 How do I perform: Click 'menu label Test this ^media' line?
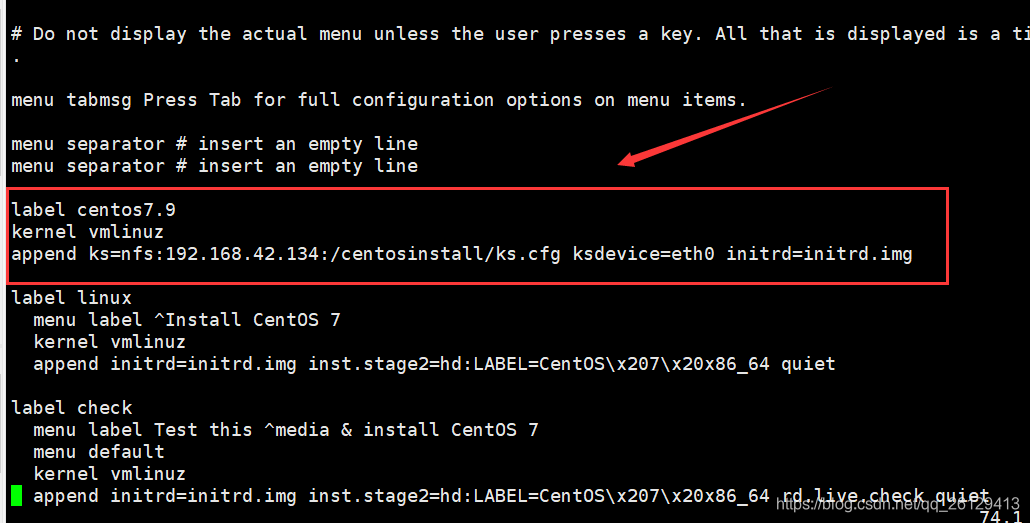pos(286,430)
